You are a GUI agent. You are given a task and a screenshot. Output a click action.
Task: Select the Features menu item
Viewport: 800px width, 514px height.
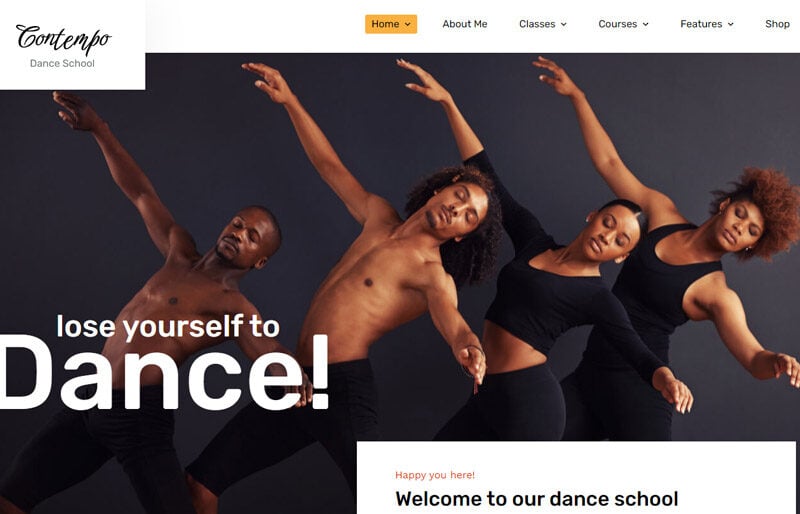(x=701, y=24)
